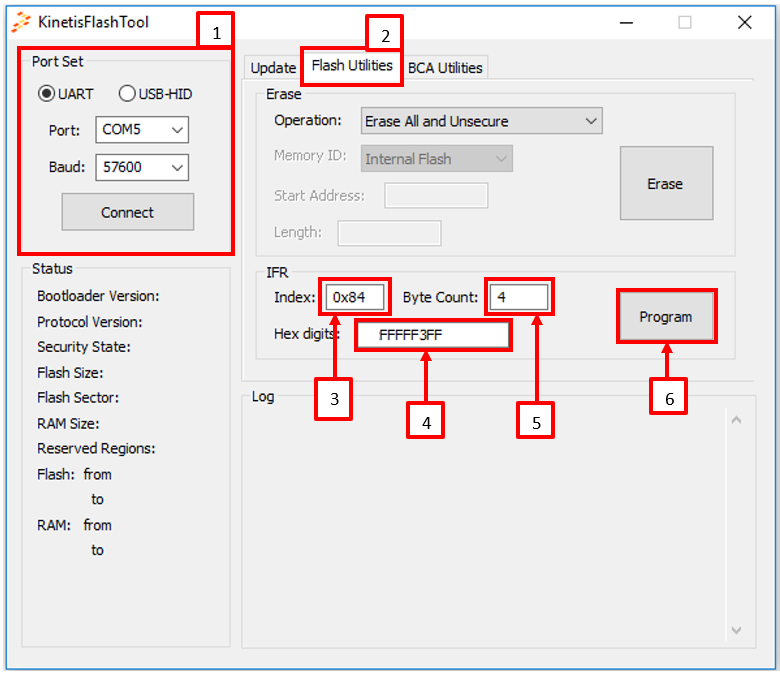Image resolution: width=780 pixels, height=675 pixels.
Task: Open the Operation dropdown (Erase All and Unsecure)
Action: point(482,121)
